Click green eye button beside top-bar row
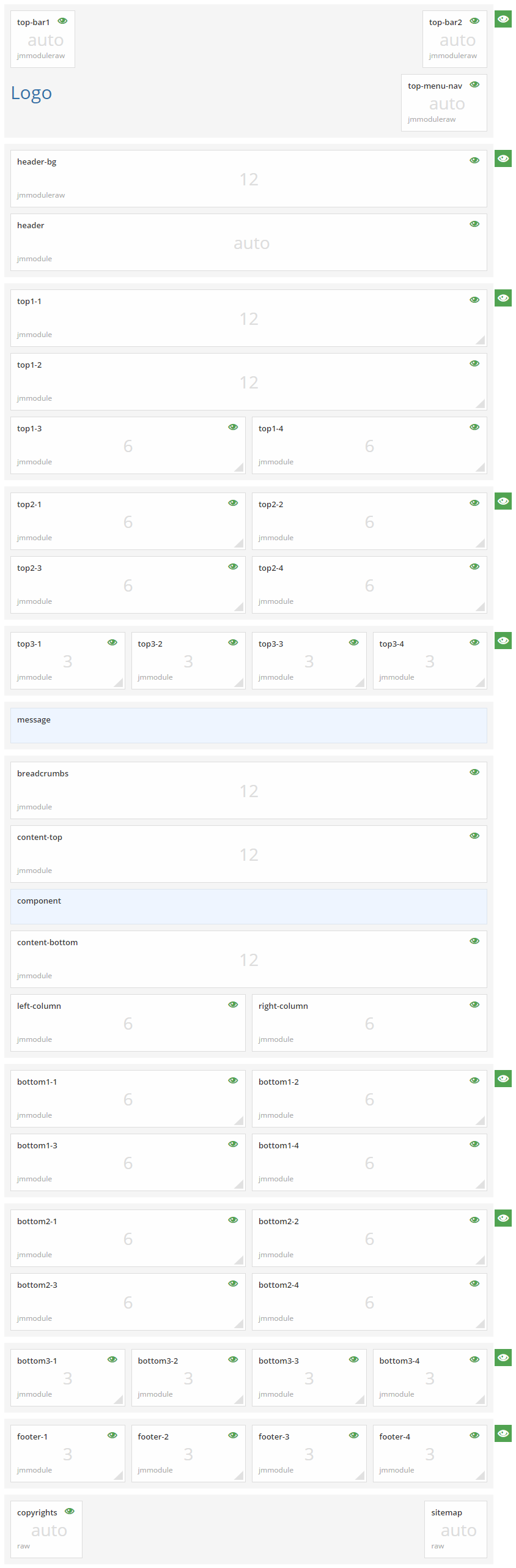The image size is (516, 1568). [503, 19]
